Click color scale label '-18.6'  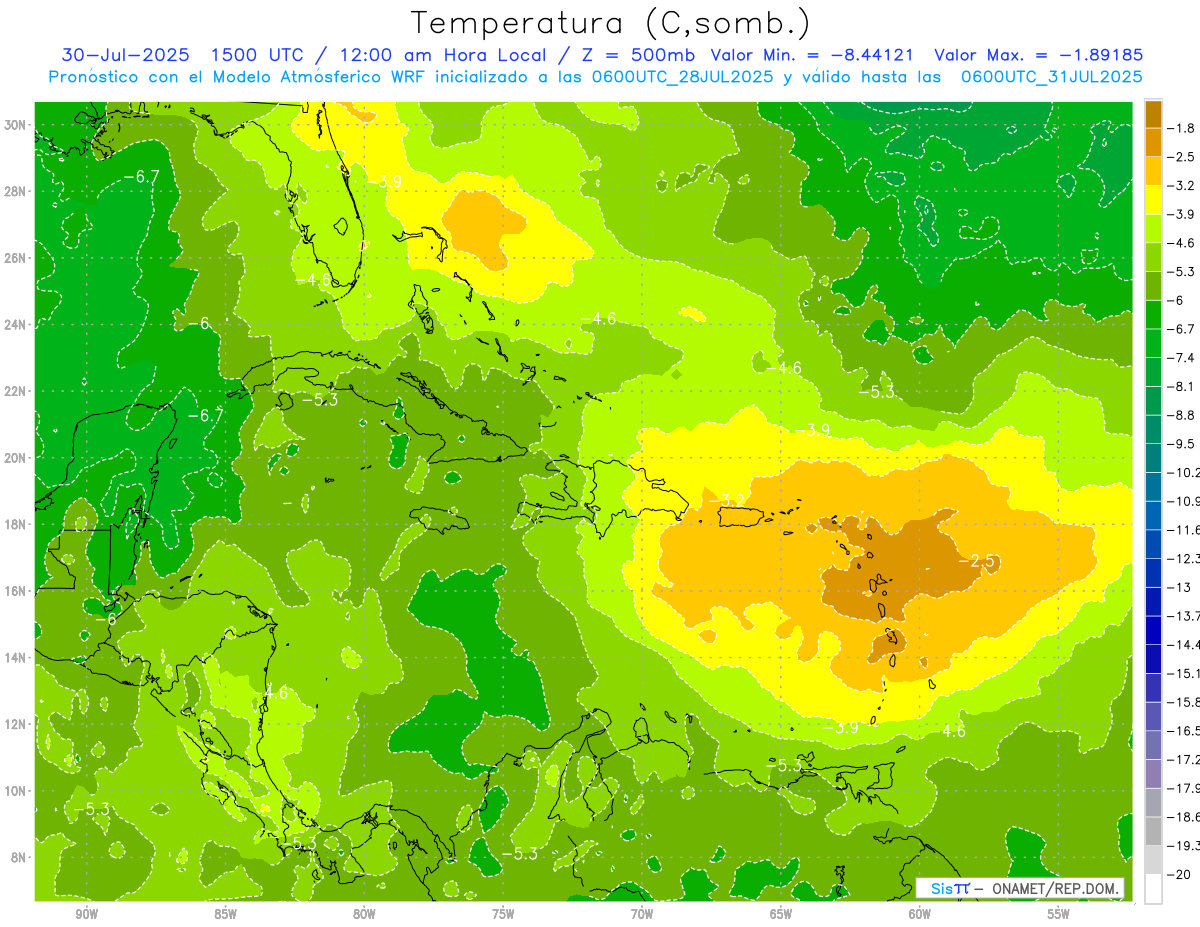1185,816
